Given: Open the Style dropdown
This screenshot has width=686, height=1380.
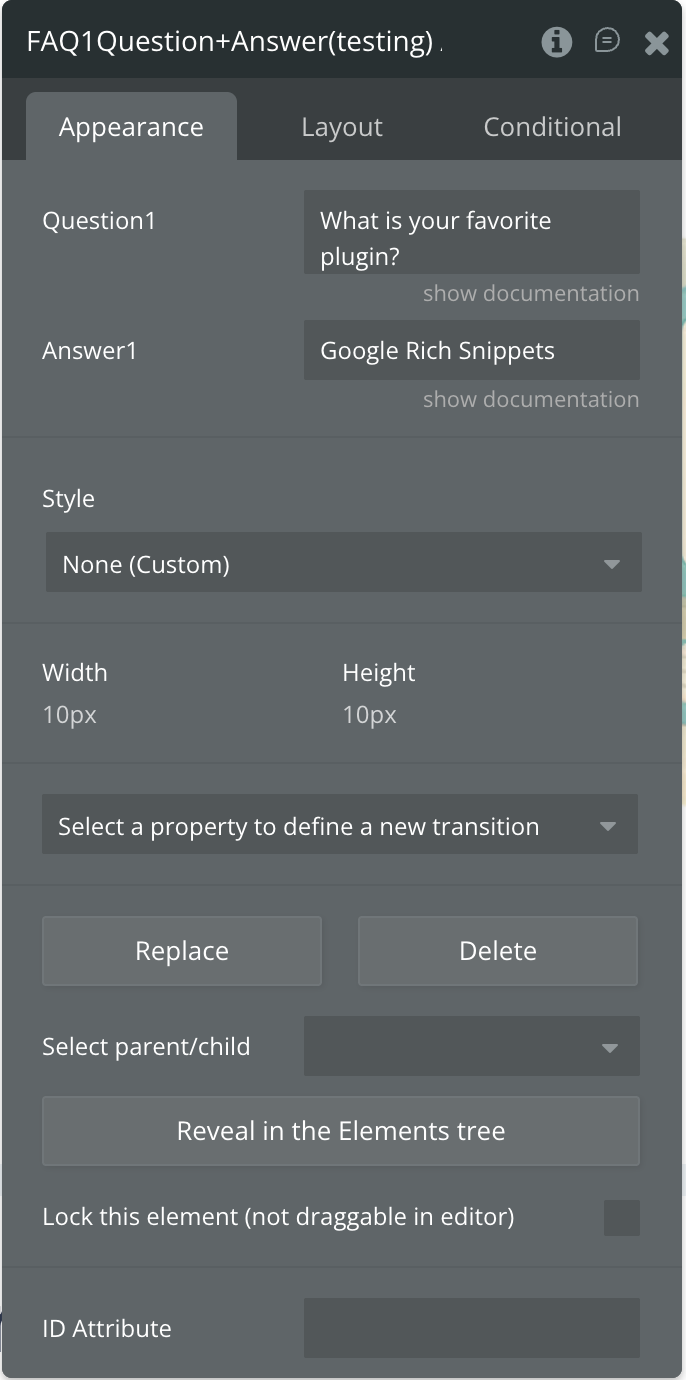Looking at the screenshot, I should [343, 564].
